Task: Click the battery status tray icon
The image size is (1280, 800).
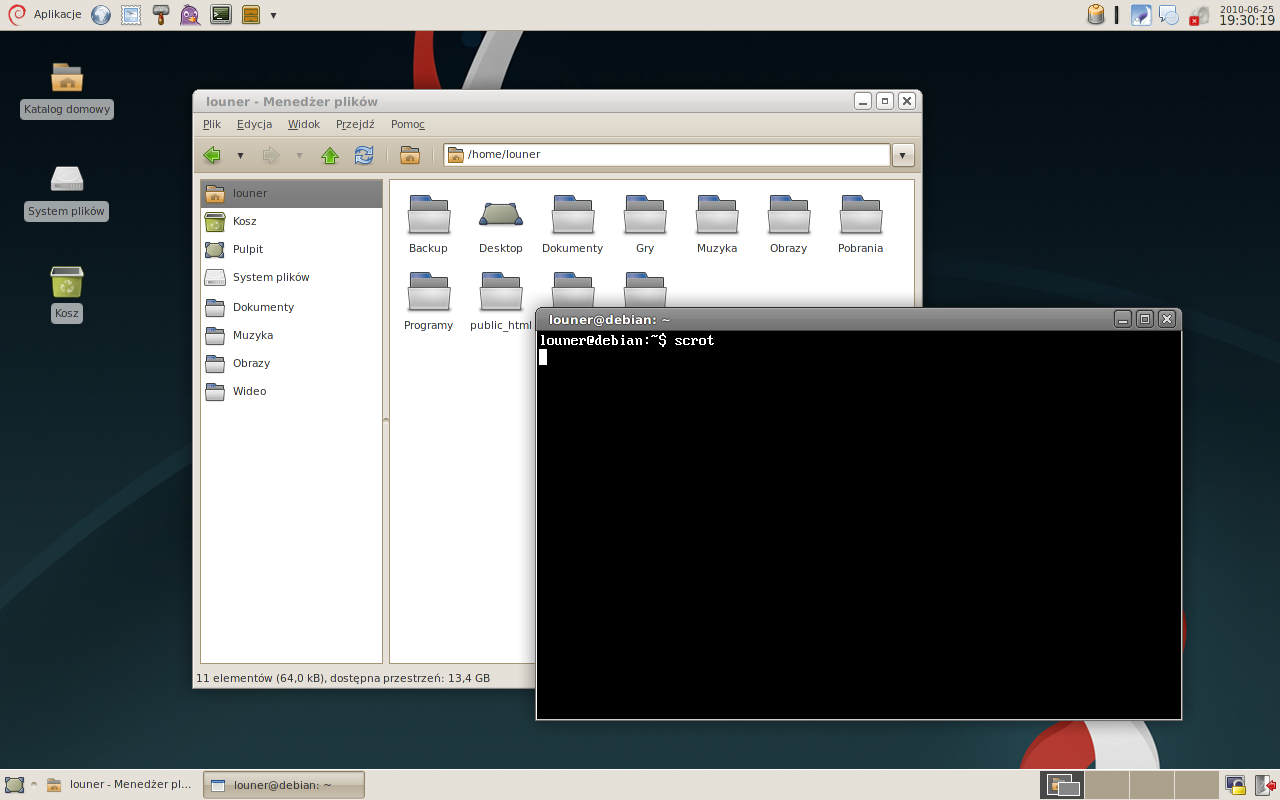Action: pyautogui.click(x=1096, y=15)
